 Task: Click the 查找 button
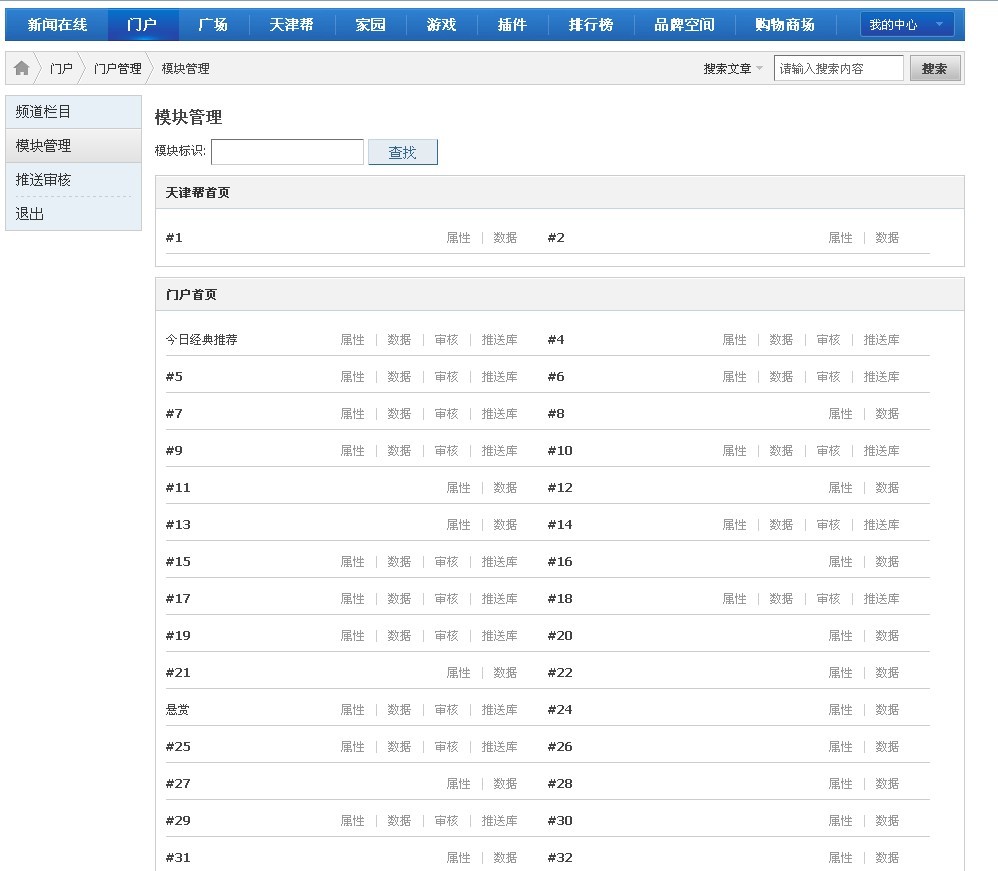[x=403, y=152]
